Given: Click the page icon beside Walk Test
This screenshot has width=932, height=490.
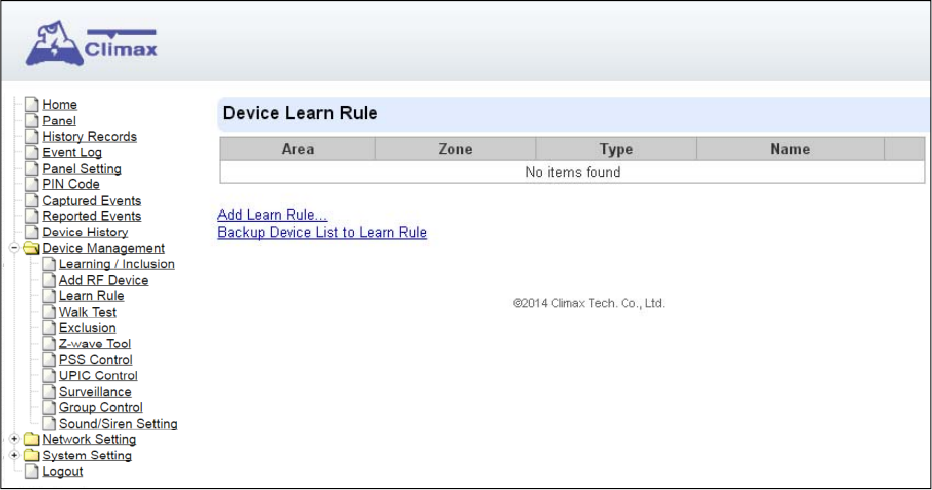Looking at the screenshot, I should point(49,312).
